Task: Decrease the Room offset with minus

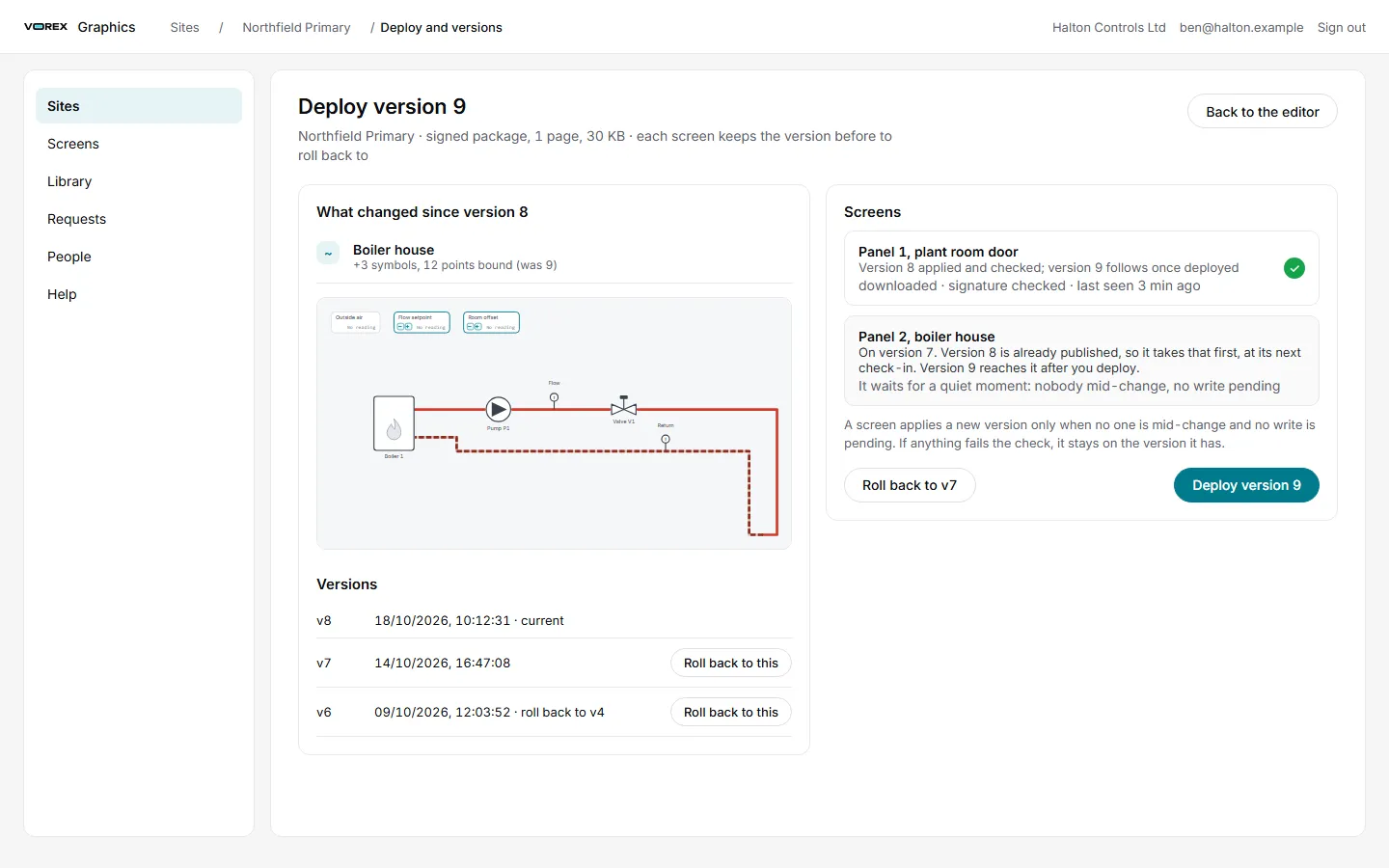Action: pyautogui.click(x=470, y=327)
